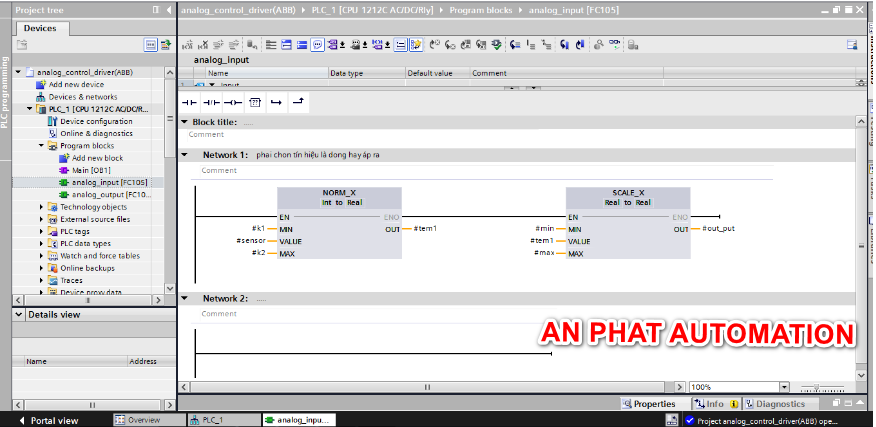Viewport: 876px width, 427px height.
Task: Switch to the Diagnostics tab
Action: [780, 404]
